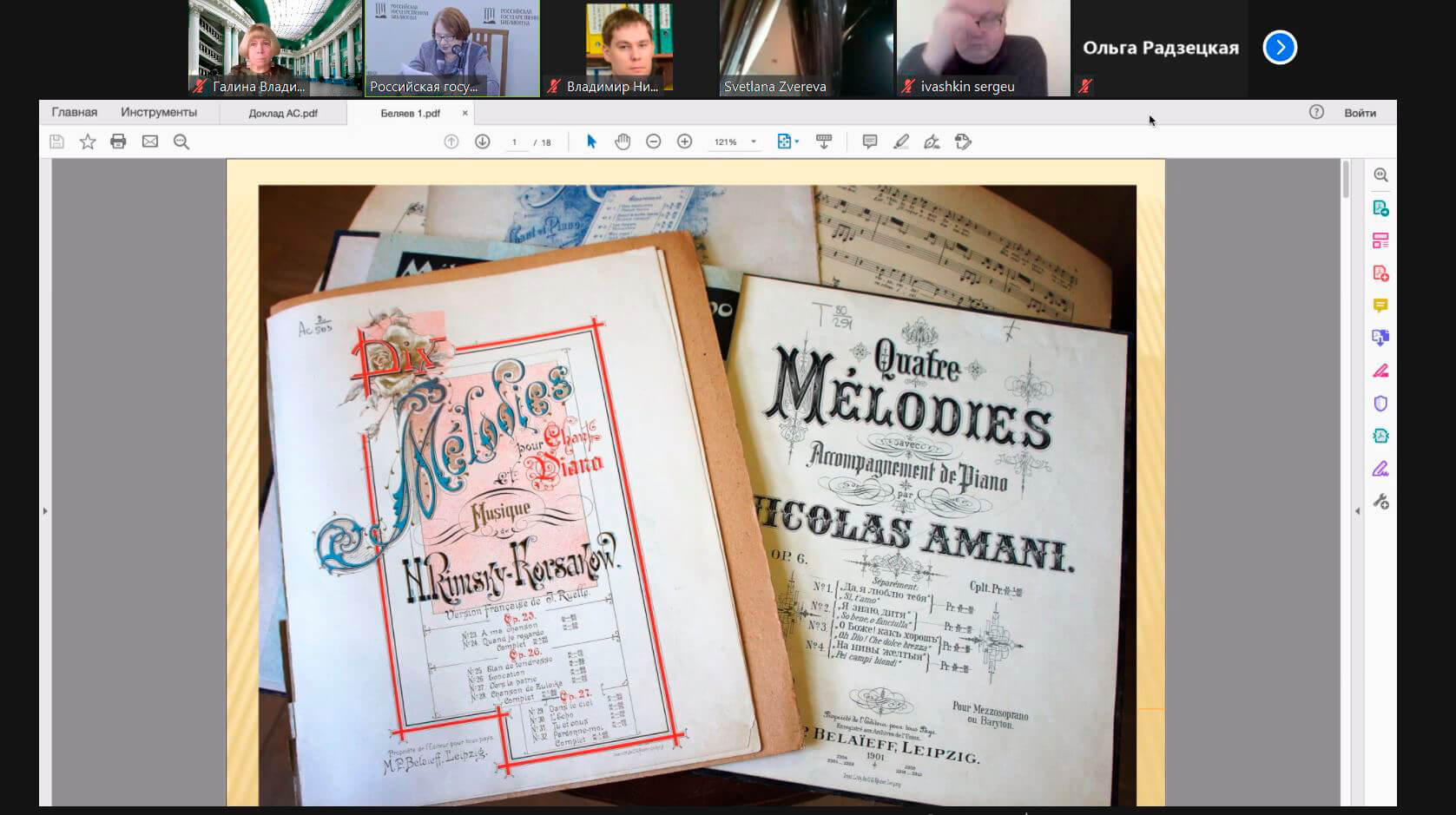Click the page number input field
The width and height of the screenshot is (1456, 815).
coord(515,142)
